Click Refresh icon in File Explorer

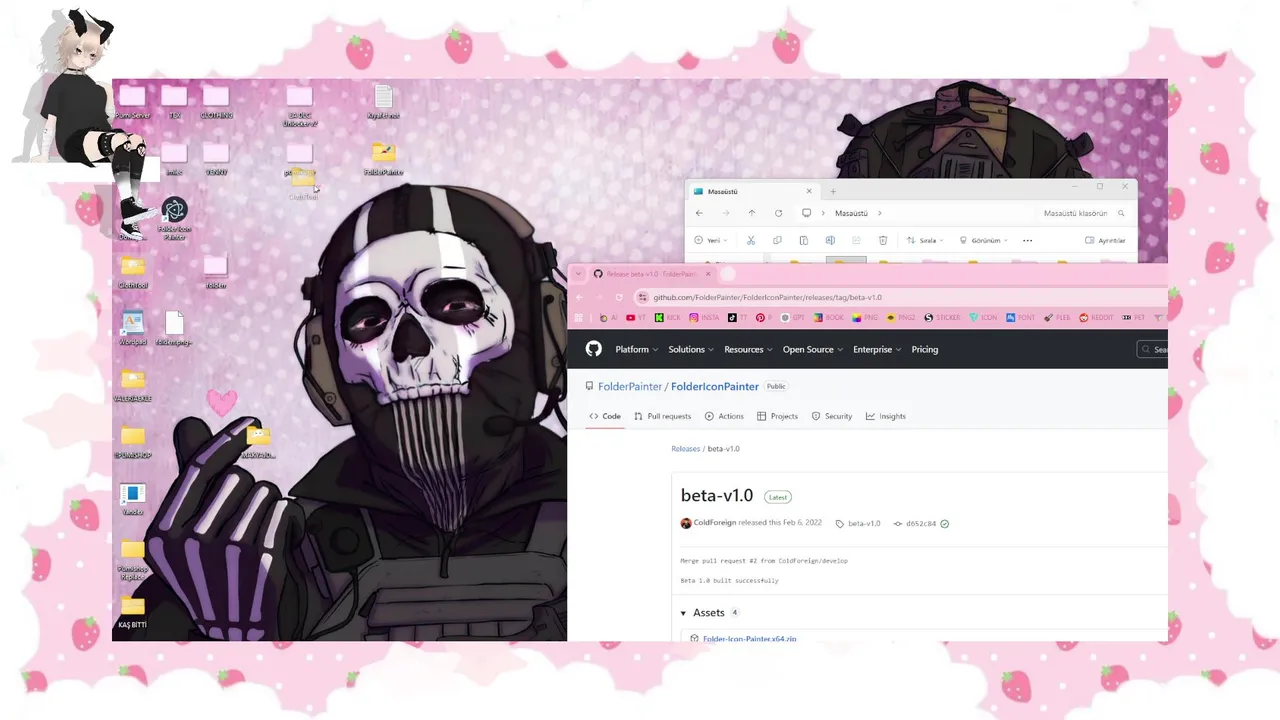click(778, 213)
